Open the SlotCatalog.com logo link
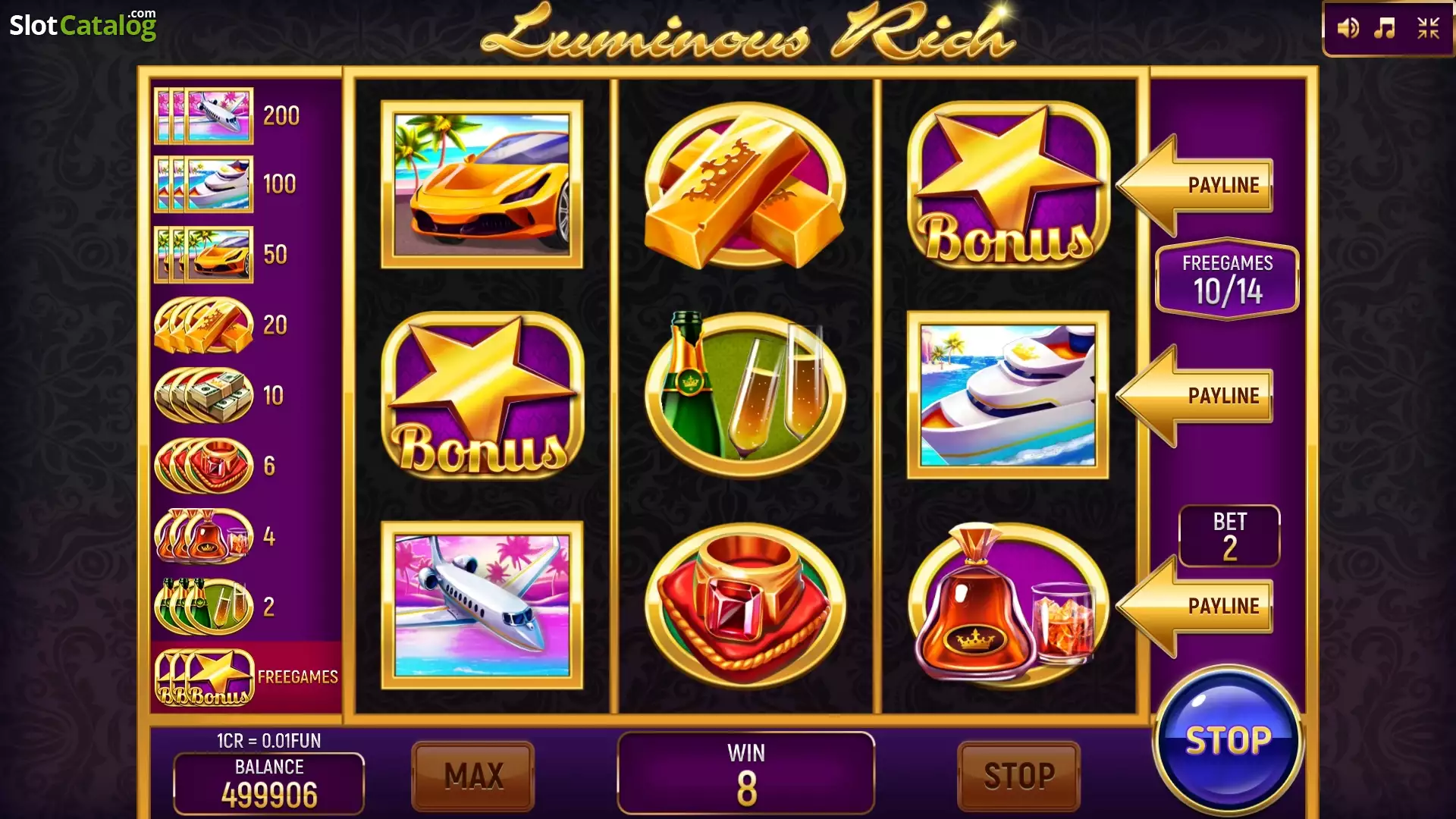The width and height of the screenshot is (1456, 819). (x=83, y=25)
